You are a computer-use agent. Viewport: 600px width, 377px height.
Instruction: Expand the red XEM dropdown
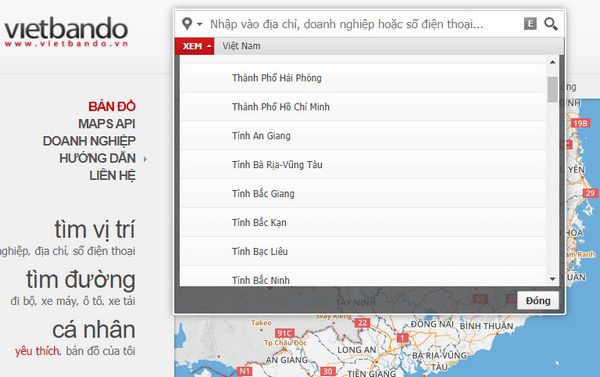pos(195,46)
